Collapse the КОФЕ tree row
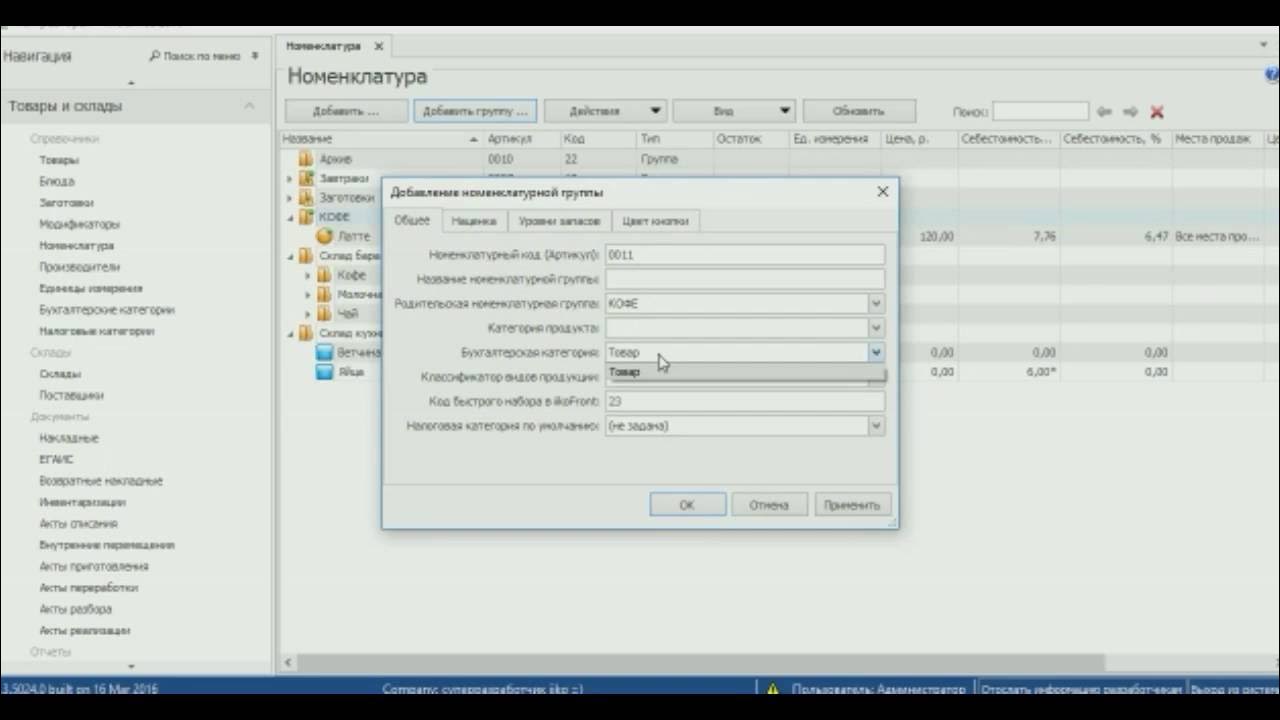The width and height of the screenshot is (1280, 720). click(290, 217)
